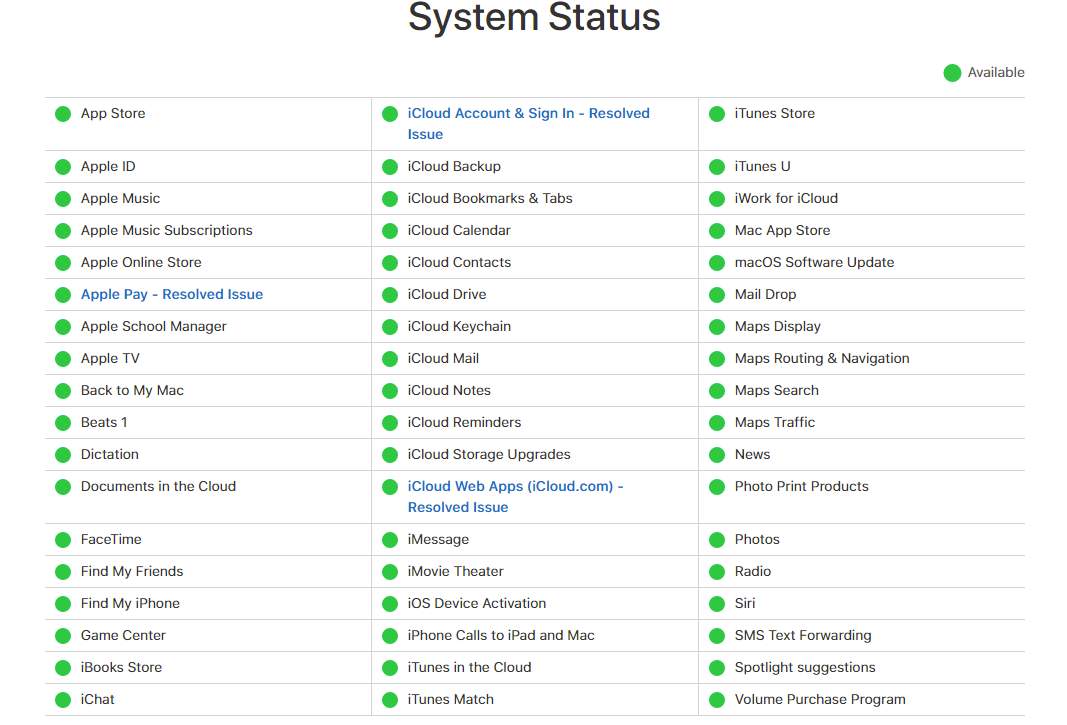Click the green Available legend dot
The height and width of the screenshot is (725, 1067).
[x=953, y=73]
